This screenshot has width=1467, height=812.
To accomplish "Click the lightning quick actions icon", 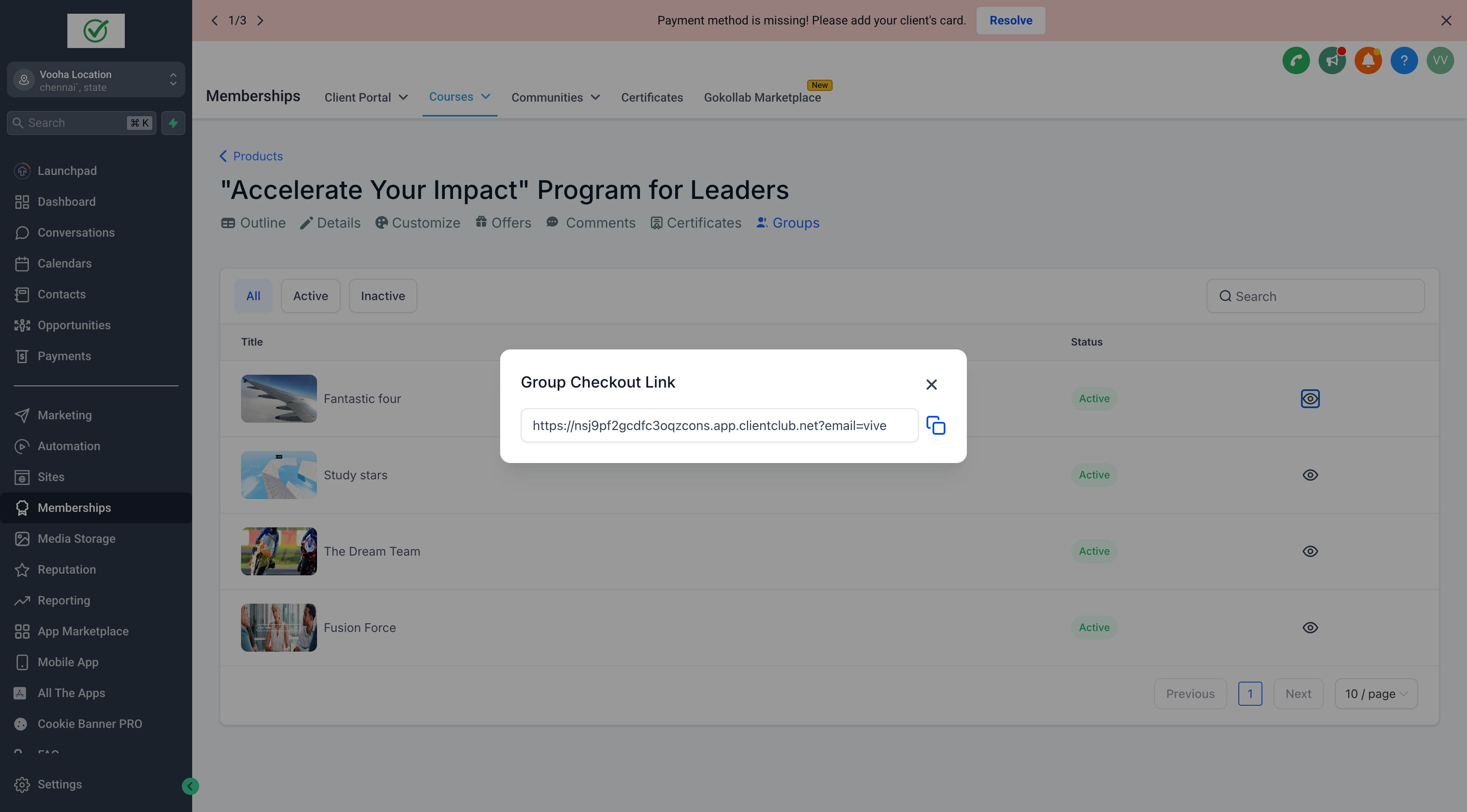I will coord(173,123).
